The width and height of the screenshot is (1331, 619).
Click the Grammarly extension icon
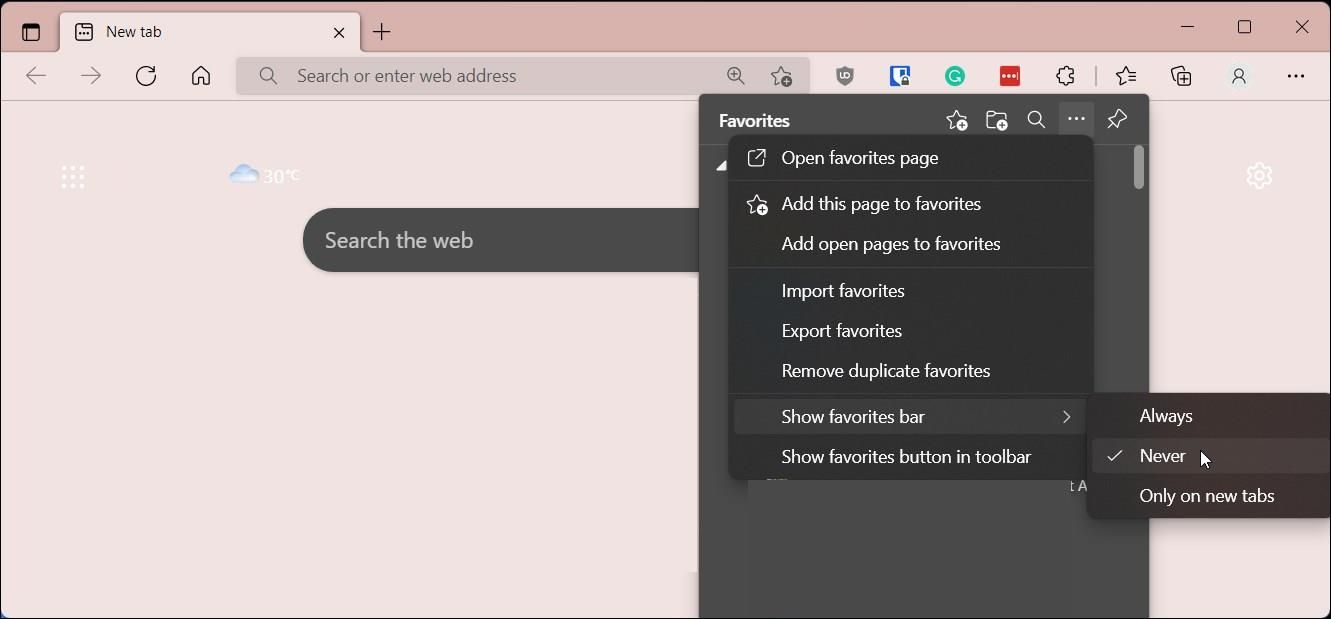pyautogui.click(x=955, y=76)
